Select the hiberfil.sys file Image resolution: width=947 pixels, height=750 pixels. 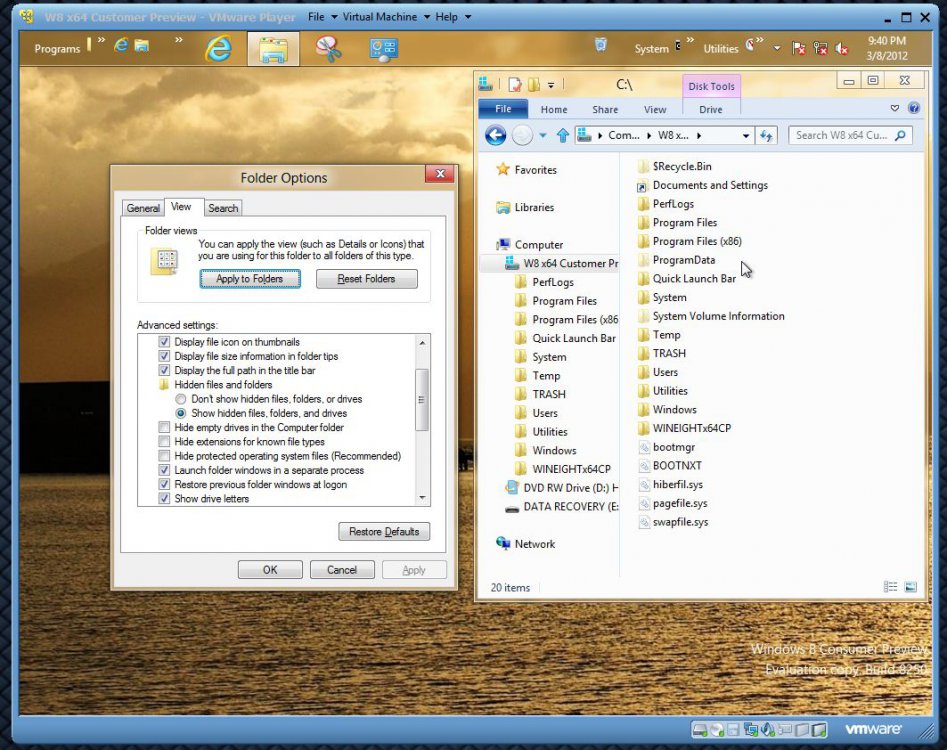click(x=677, y=484)
